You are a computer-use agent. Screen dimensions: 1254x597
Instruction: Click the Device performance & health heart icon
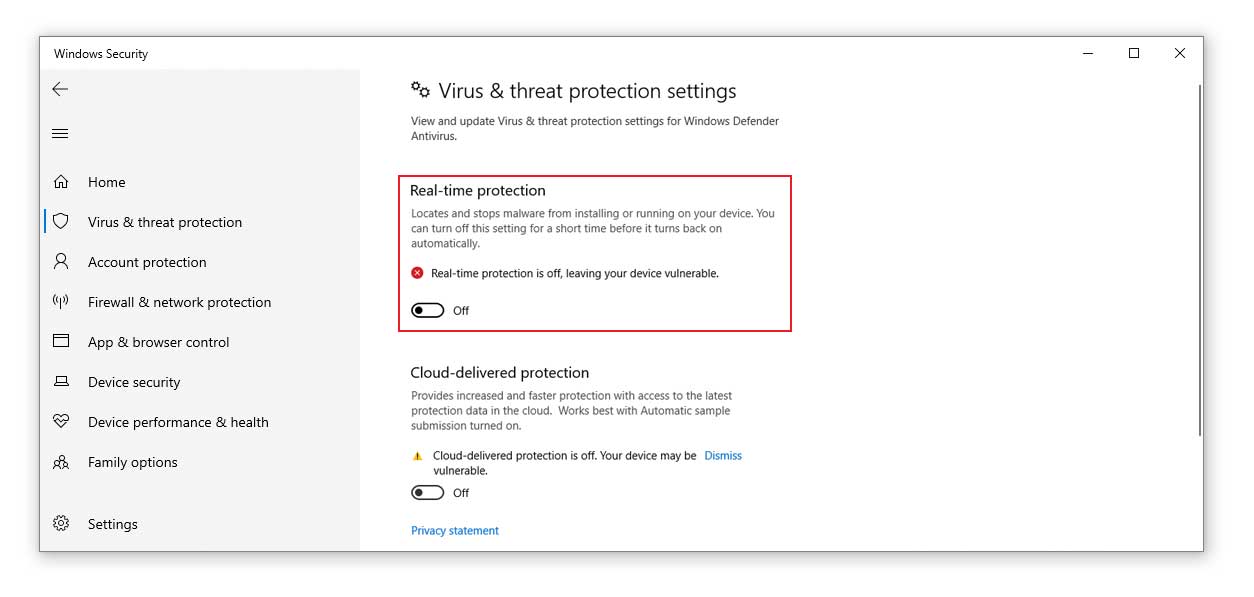tap(61, 421)
